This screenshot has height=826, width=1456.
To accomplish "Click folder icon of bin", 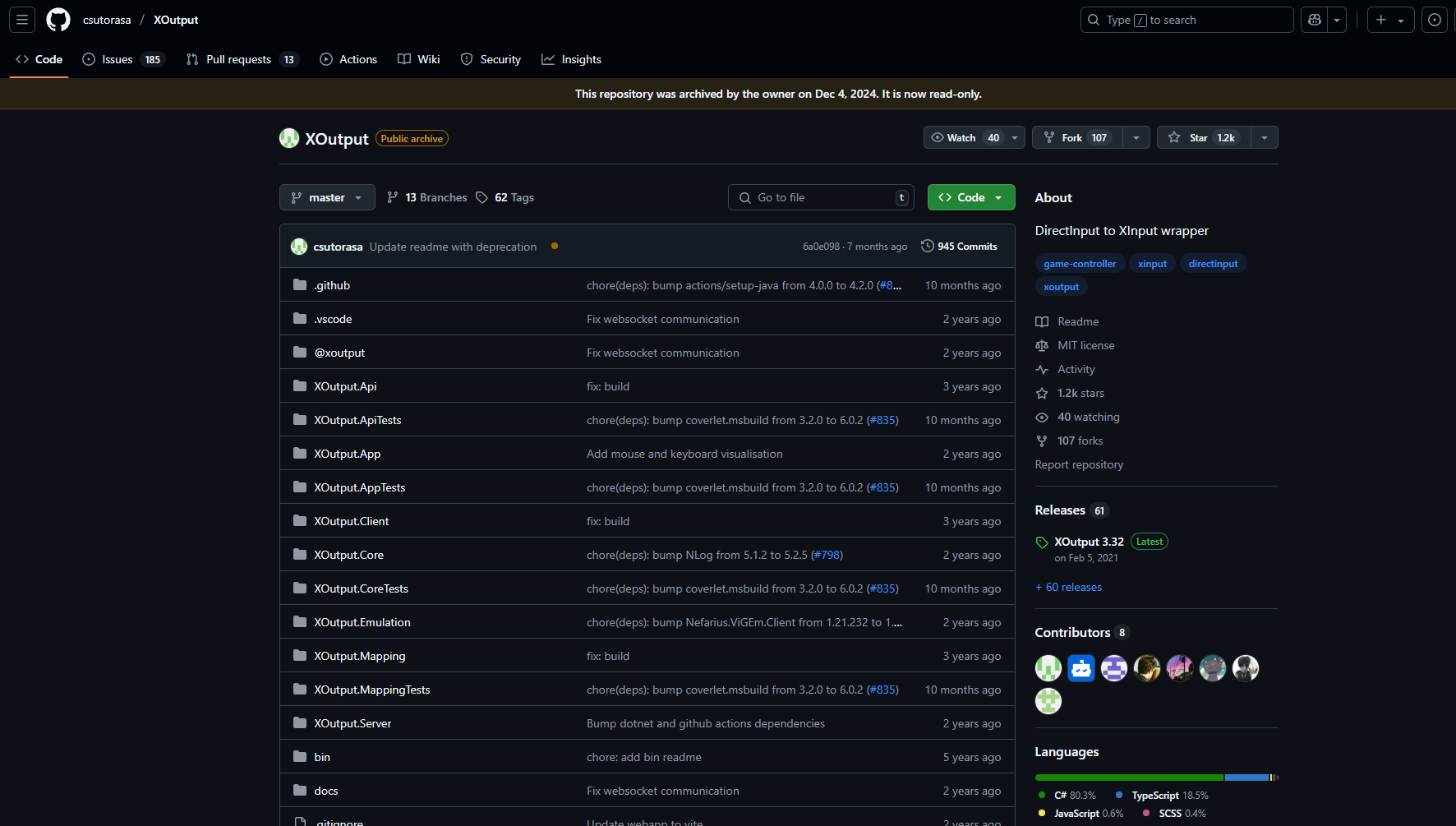I will pyautogui.click(x=300, y=757).
